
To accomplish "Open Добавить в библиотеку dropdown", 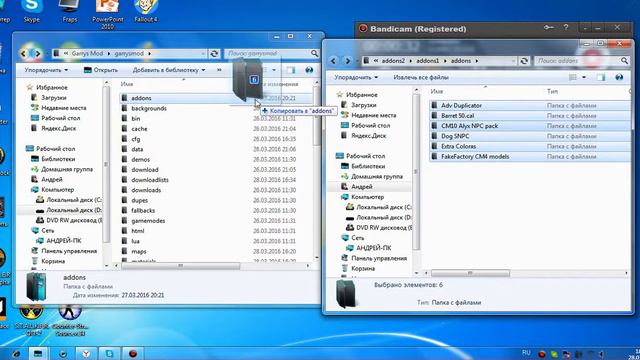I will 169,70.
